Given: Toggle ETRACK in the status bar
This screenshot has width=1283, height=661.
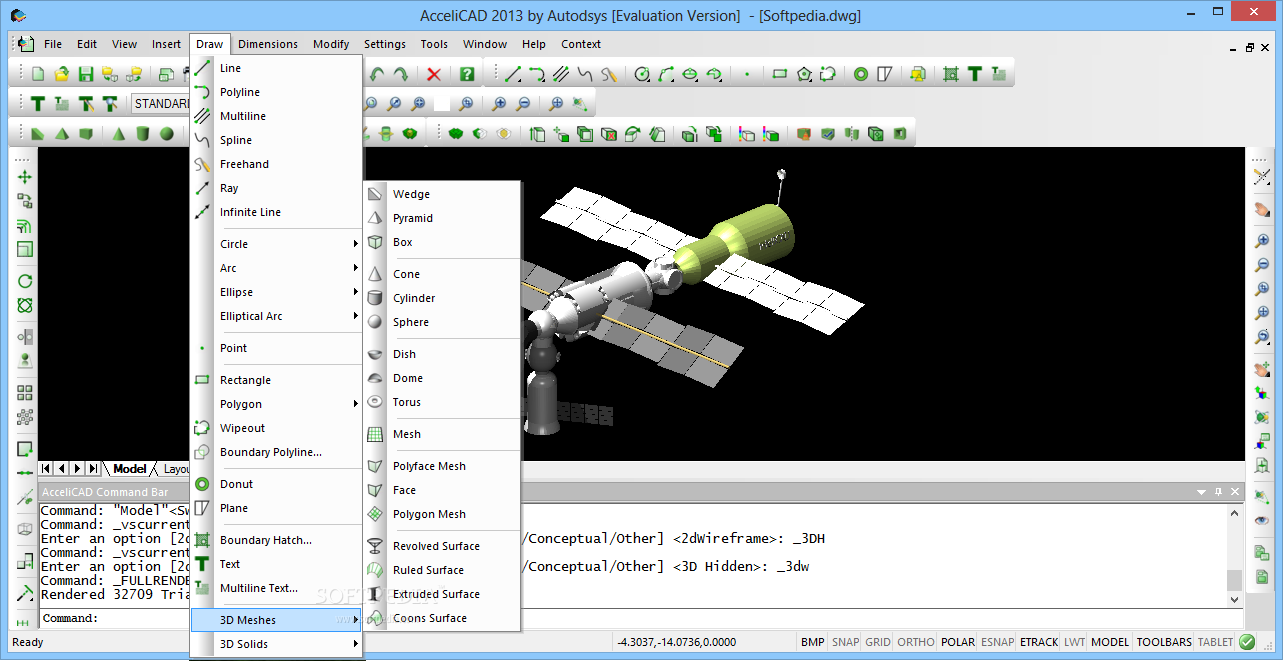Looking at the screenshot, I should 1039,642.
